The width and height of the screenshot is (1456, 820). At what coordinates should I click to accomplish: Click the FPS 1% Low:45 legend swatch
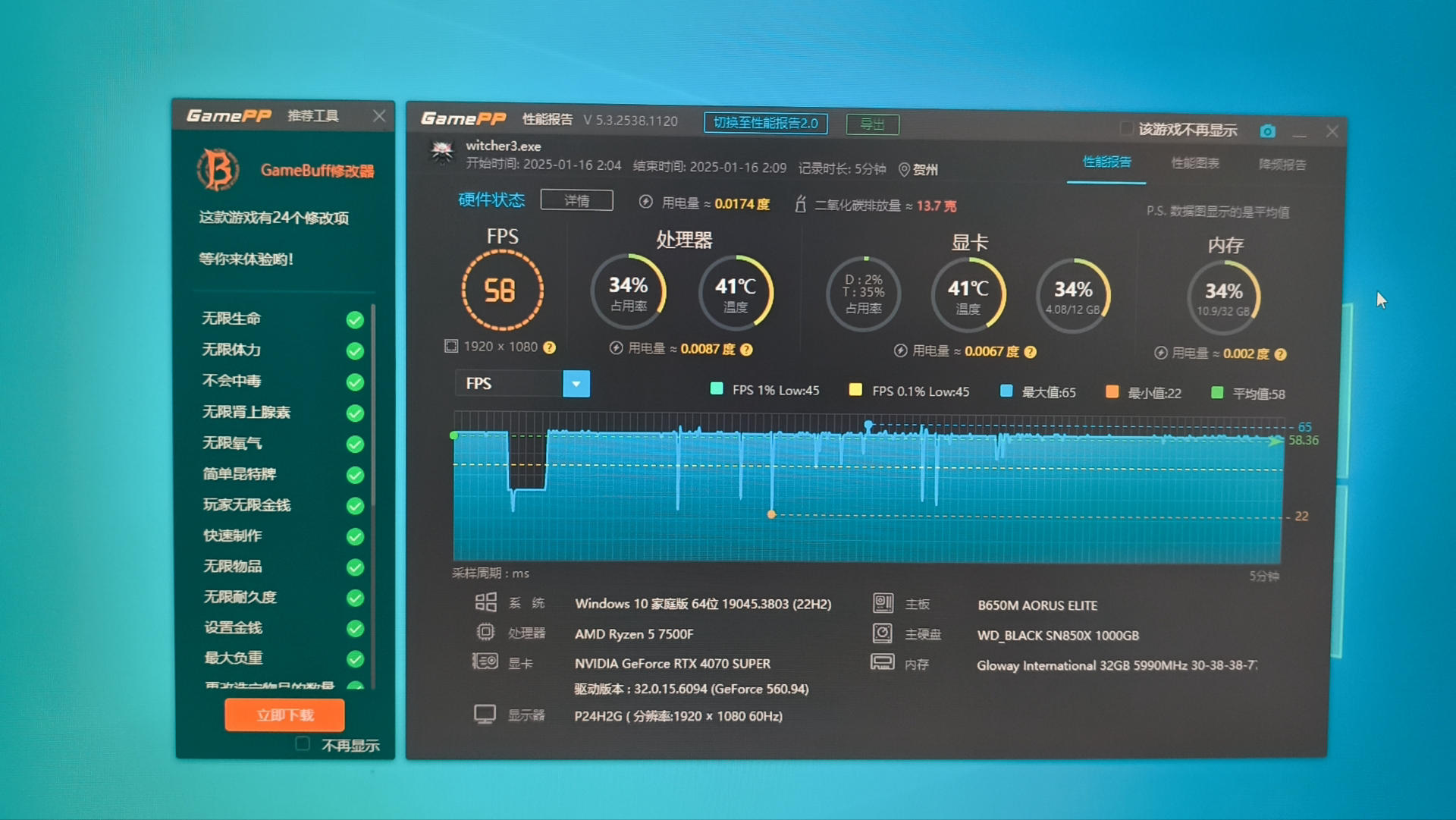pos(717,389)
